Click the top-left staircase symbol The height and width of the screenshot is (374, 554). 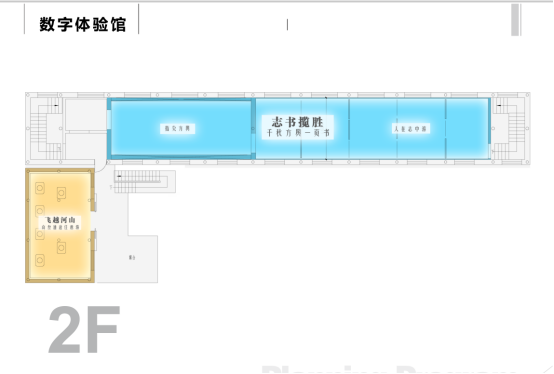(x=47, y=129)
